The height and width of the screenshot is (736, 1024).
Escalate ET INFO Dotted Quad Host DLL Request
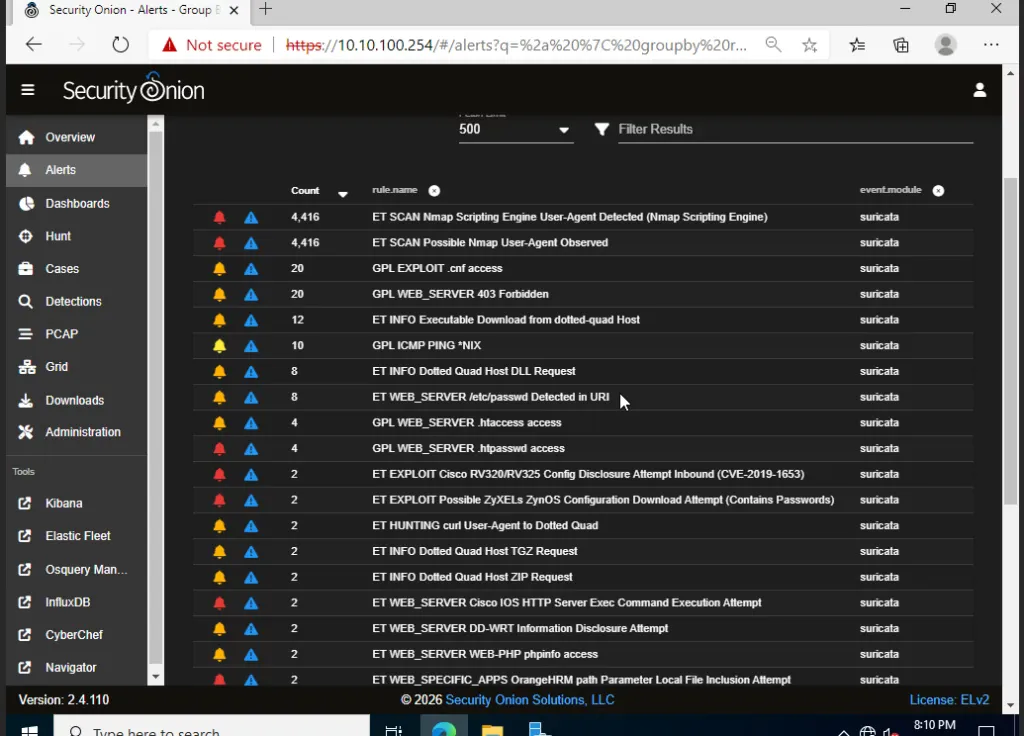coord(251,372)
